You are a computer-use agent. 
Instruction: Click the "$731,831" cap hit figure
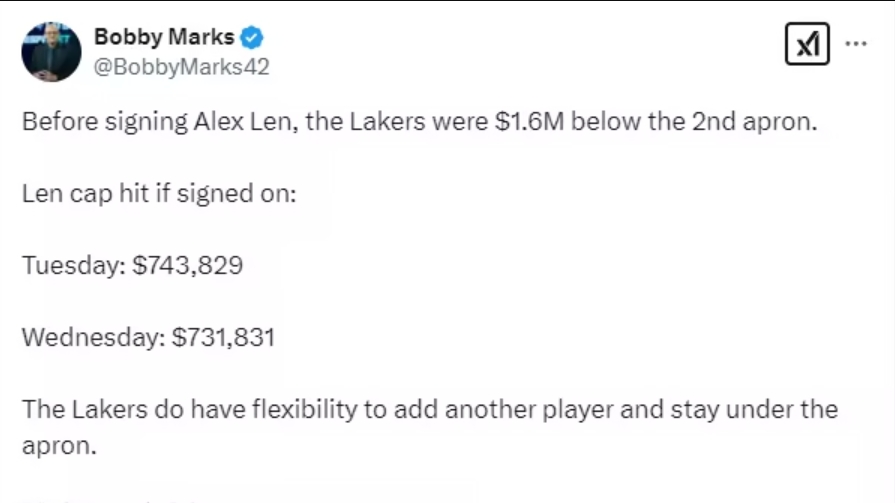point(224,337)
